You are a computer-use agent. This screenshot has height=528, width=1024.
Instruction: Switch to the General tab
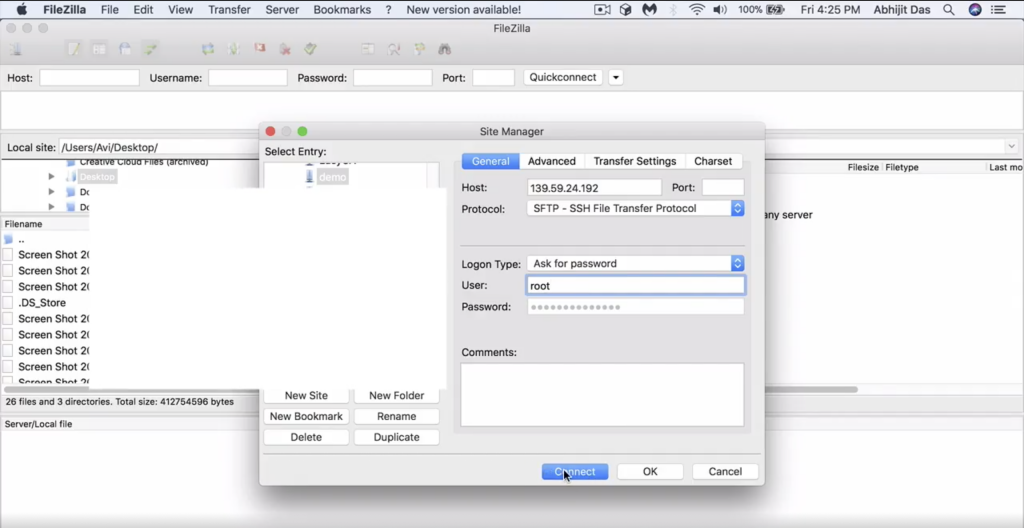490,161
